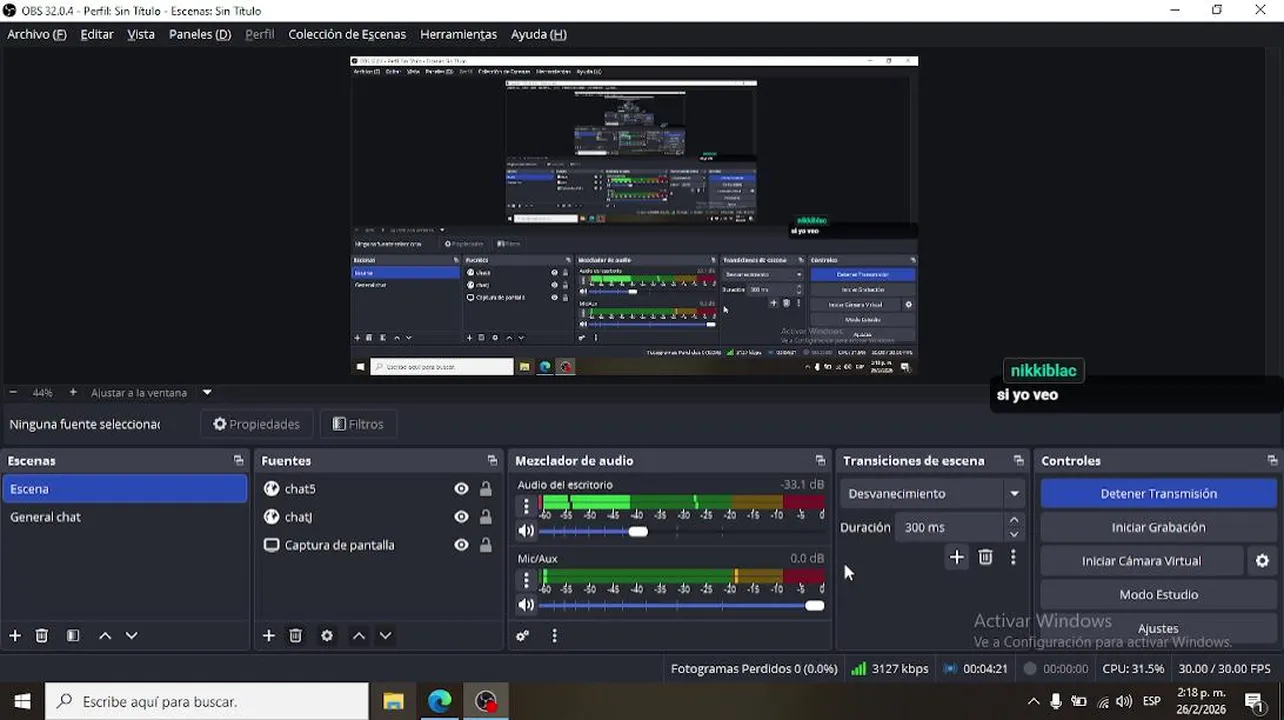The width and height of the screenshot is (1284, 720).
Task: Click the Windows search box
Action: 207,701
